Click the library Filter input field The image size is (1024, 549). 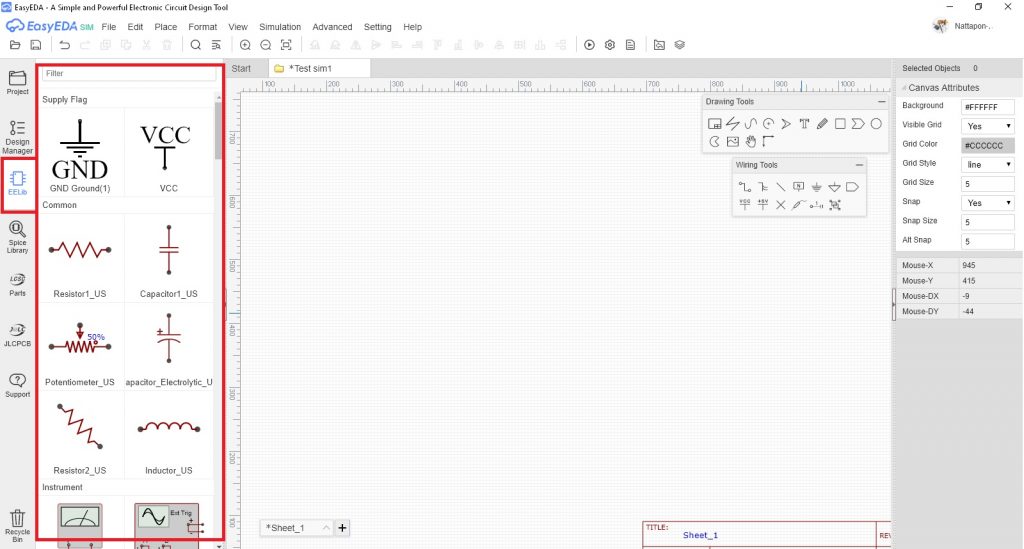[x=129, y=73]
